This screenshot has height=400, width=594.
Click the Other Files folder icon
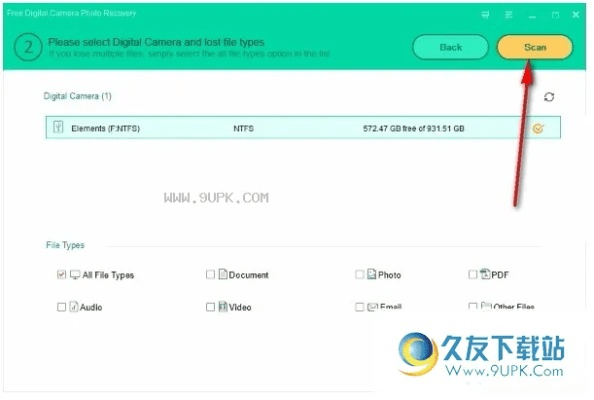coord(486,305)
